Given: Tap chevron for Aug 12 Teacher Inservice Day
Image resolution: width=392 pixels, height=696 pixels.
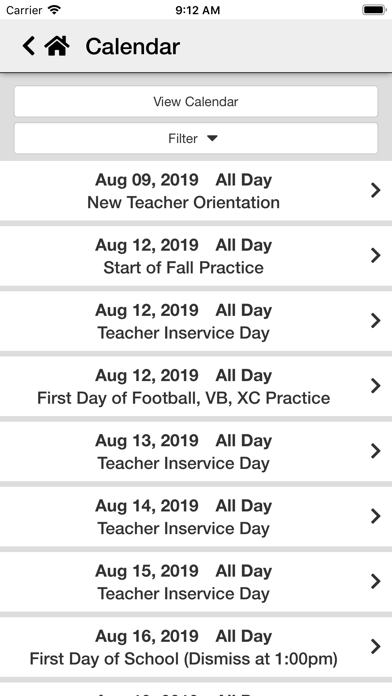Looking at the screenshot, I should 376,321.
